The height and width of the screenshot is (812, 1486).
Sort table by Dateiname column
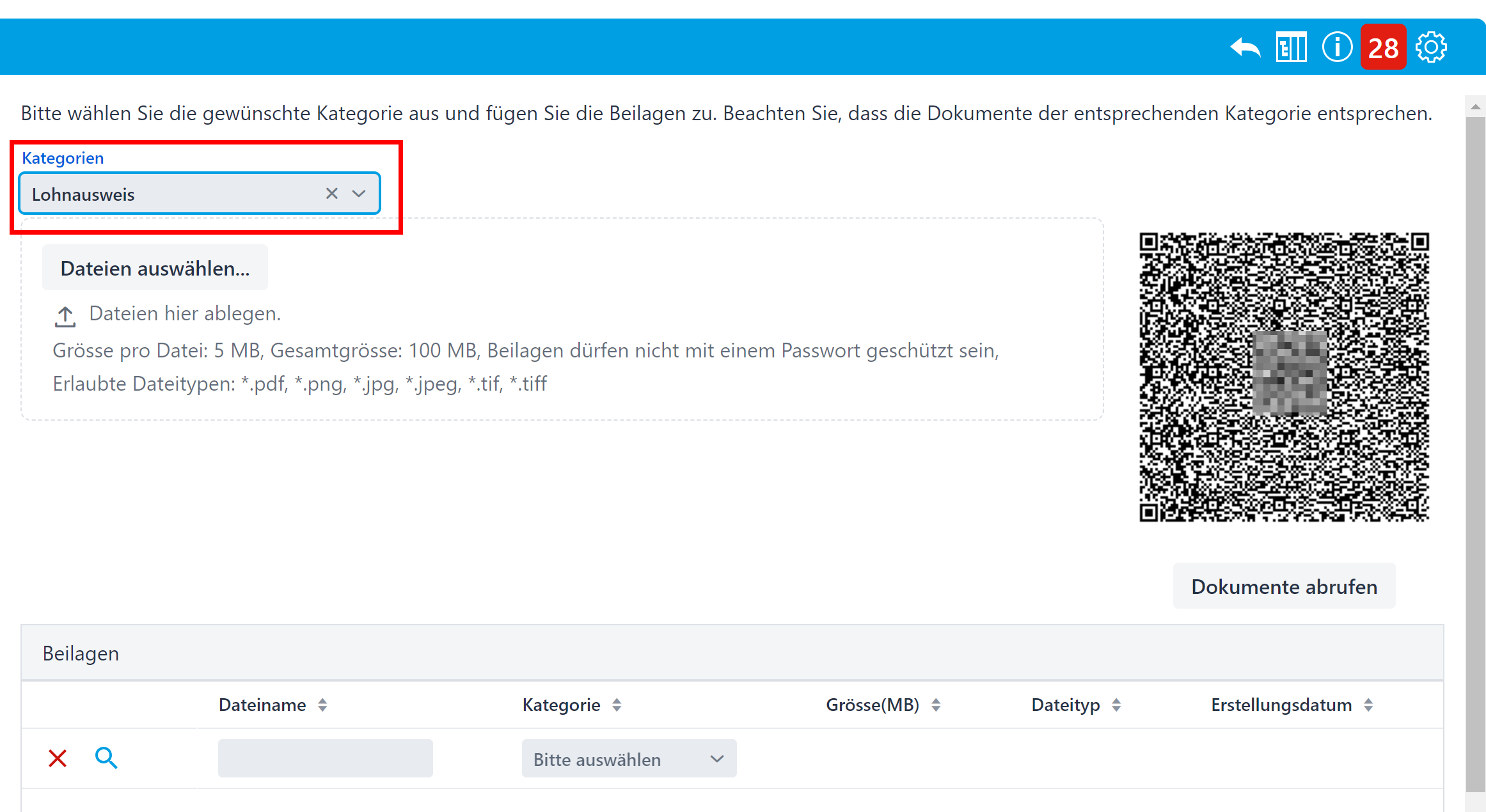coord(322,705)
